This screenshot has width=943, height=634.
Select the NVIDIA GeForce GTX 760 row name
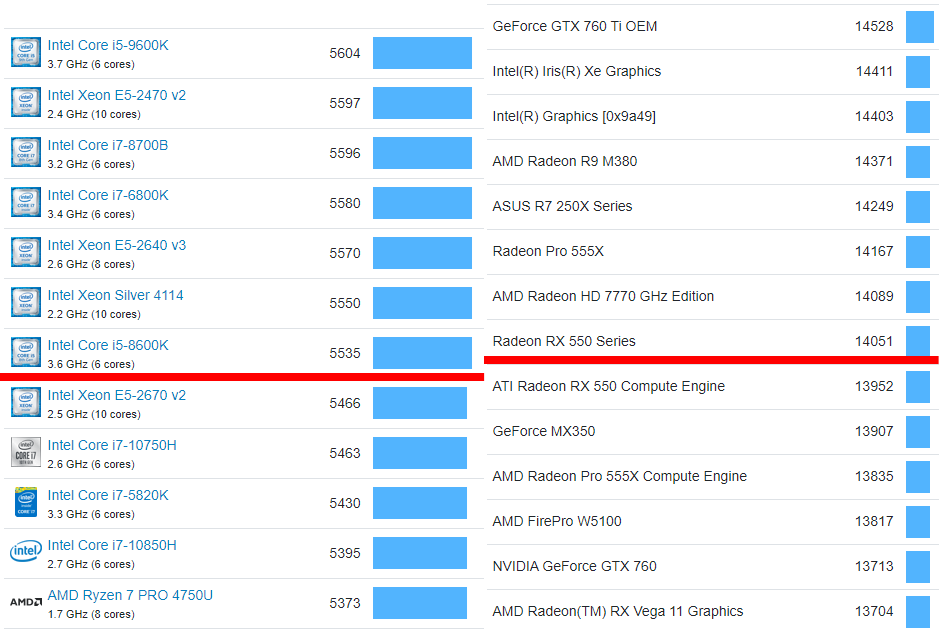(574, 566)
